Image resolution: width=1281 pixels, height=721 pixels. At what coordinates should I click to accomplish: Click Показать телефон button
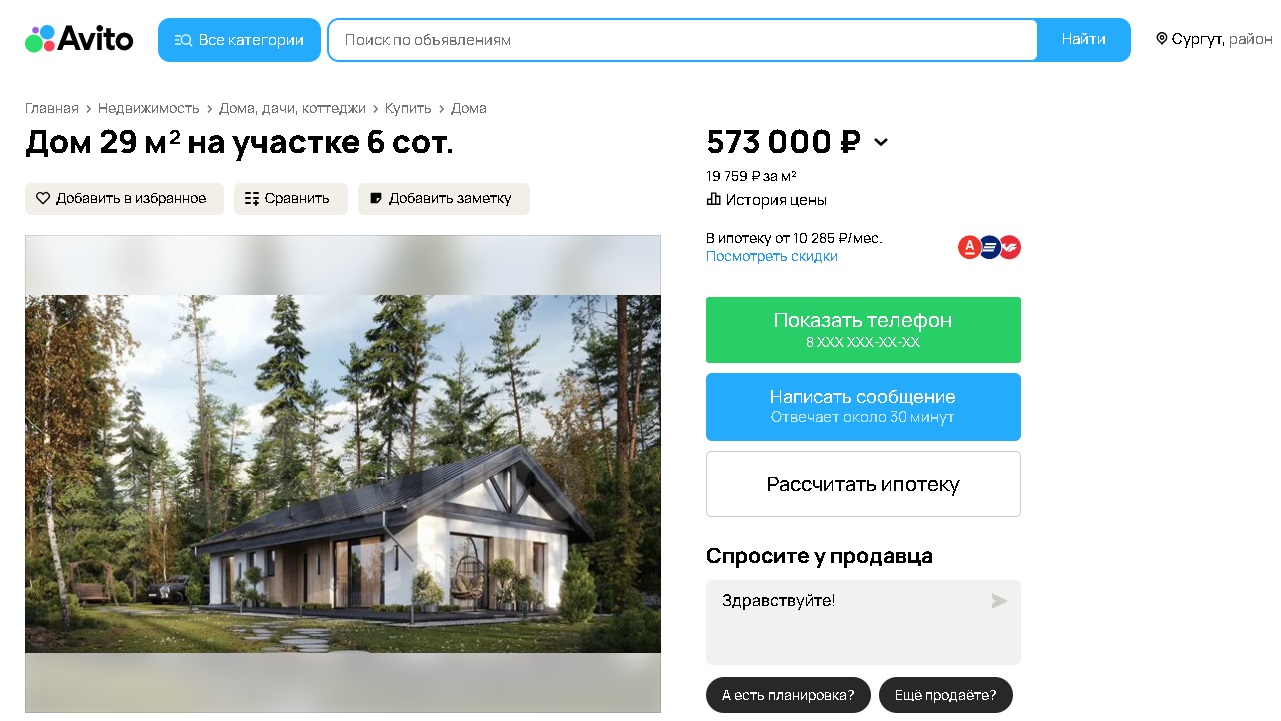pos(863,330)
